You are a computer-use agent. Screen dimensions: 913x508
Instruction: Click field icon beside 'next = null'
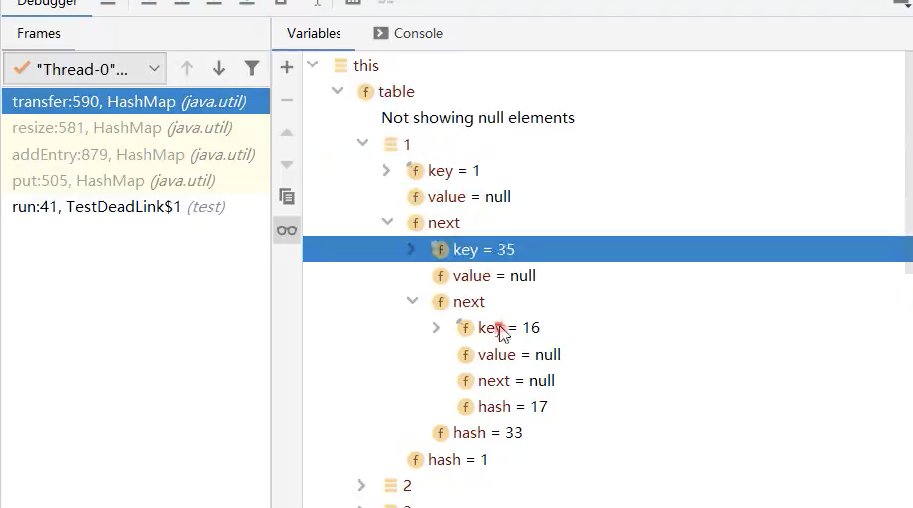[x=465, y=381]
